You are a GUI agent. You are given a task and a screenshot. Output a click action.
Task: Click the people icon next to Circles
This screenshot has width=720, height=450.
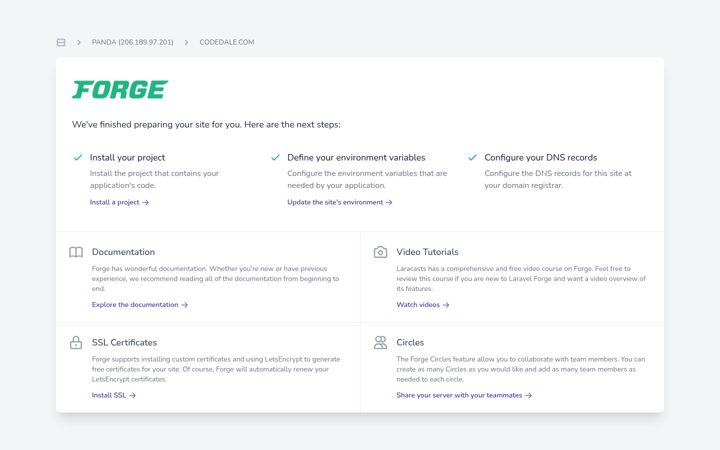coord(380,343)
